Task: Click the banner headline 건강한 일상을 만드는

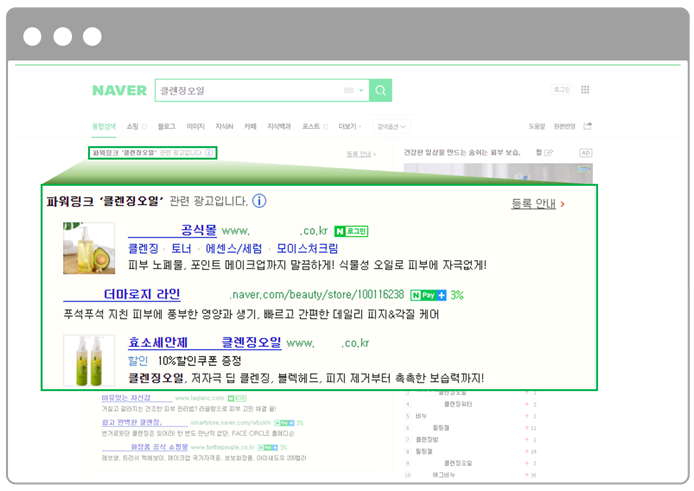Action: [x=462, y=153]
